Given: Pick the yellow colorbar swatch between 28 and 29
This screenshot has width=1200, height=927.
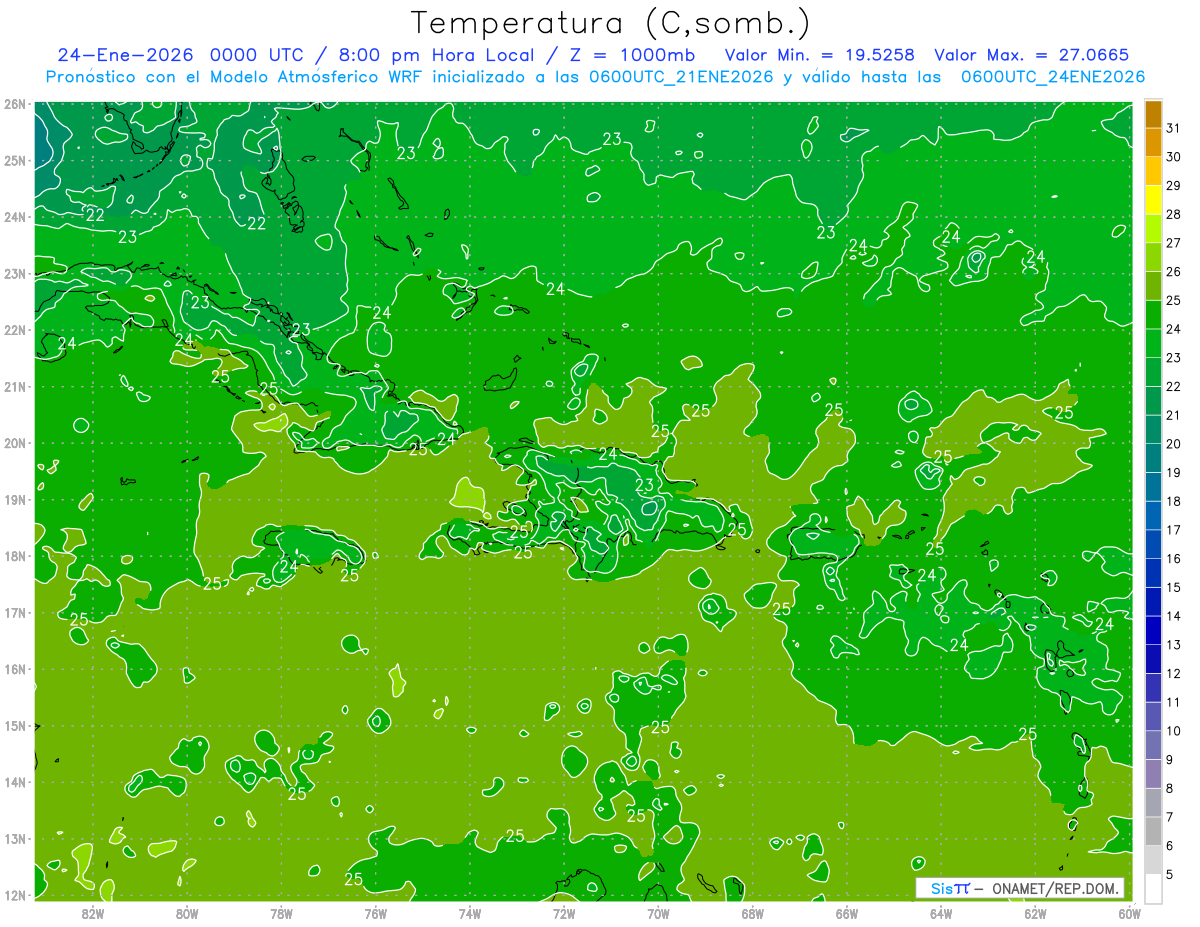Looking at the screenshot, I should (1153, 200).
